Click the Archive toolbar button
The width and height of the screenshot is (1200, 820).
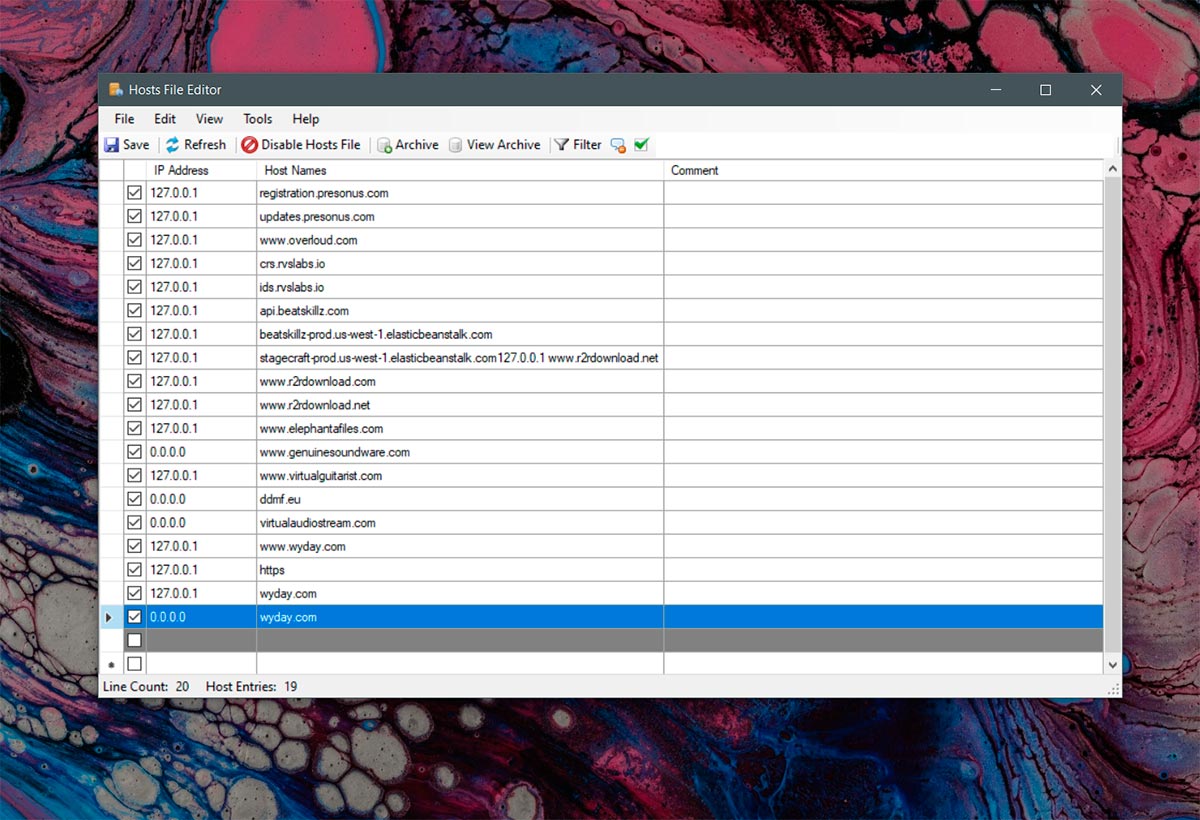[x=408, y=145]
